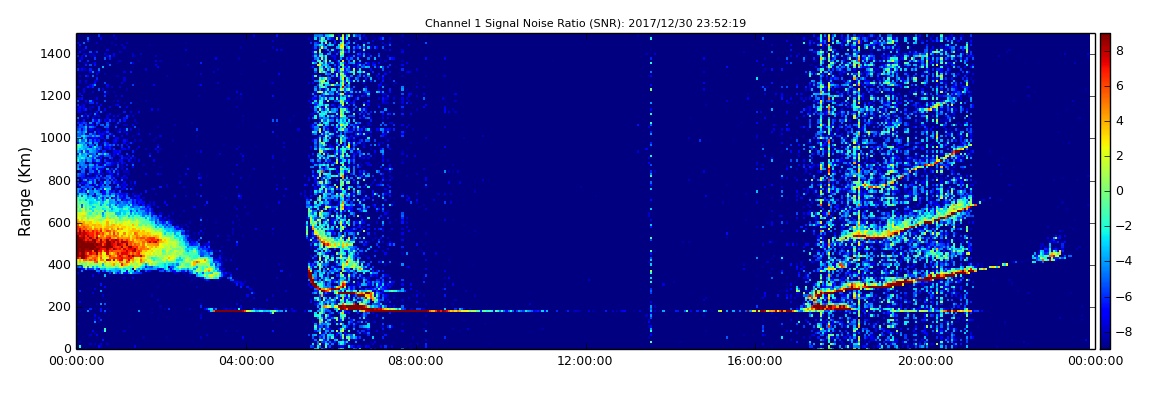
Task: Click the 12:00:00 time axis label
Action: coord(585,362)
